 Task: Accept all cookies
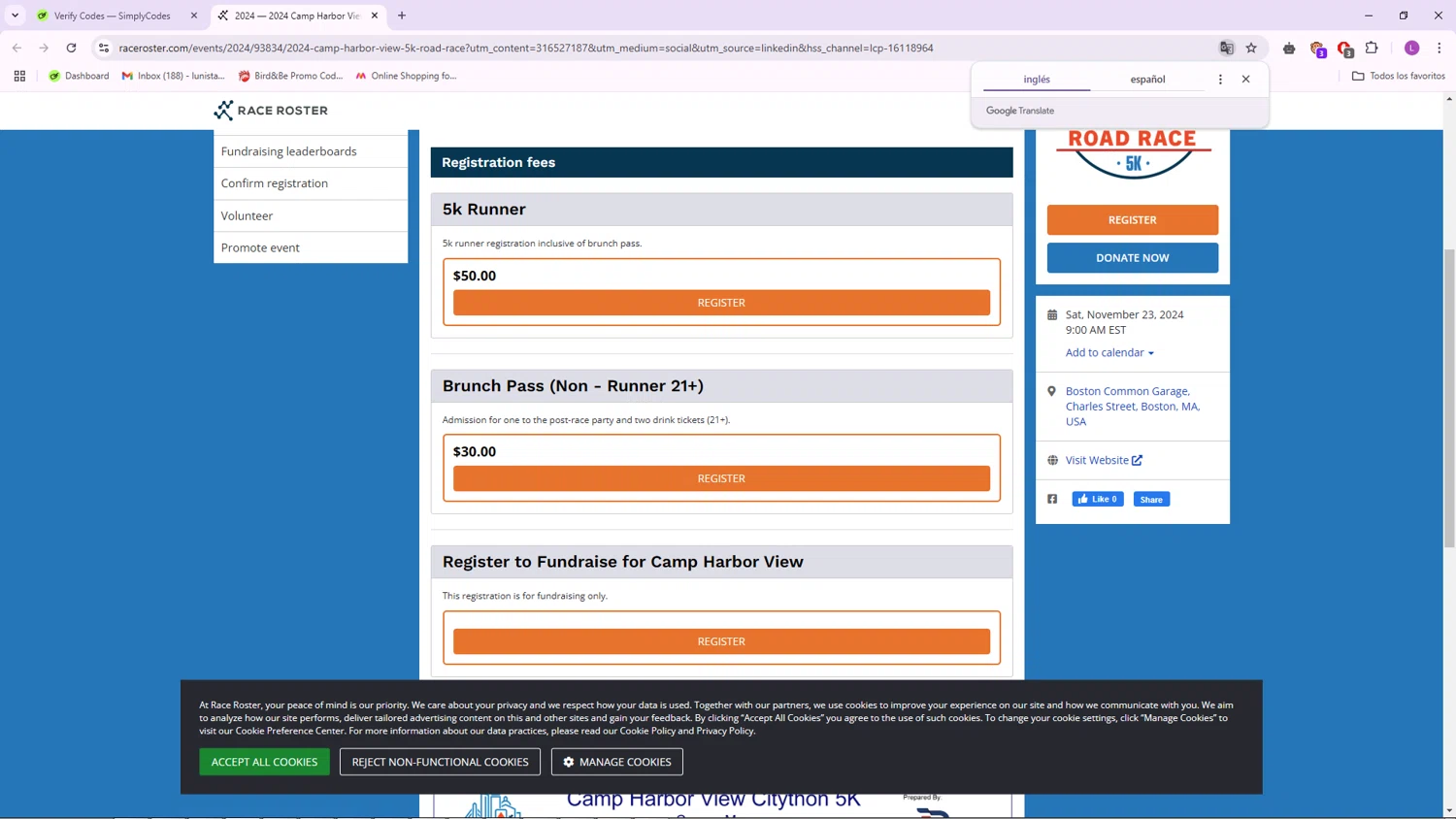[264, 762]
